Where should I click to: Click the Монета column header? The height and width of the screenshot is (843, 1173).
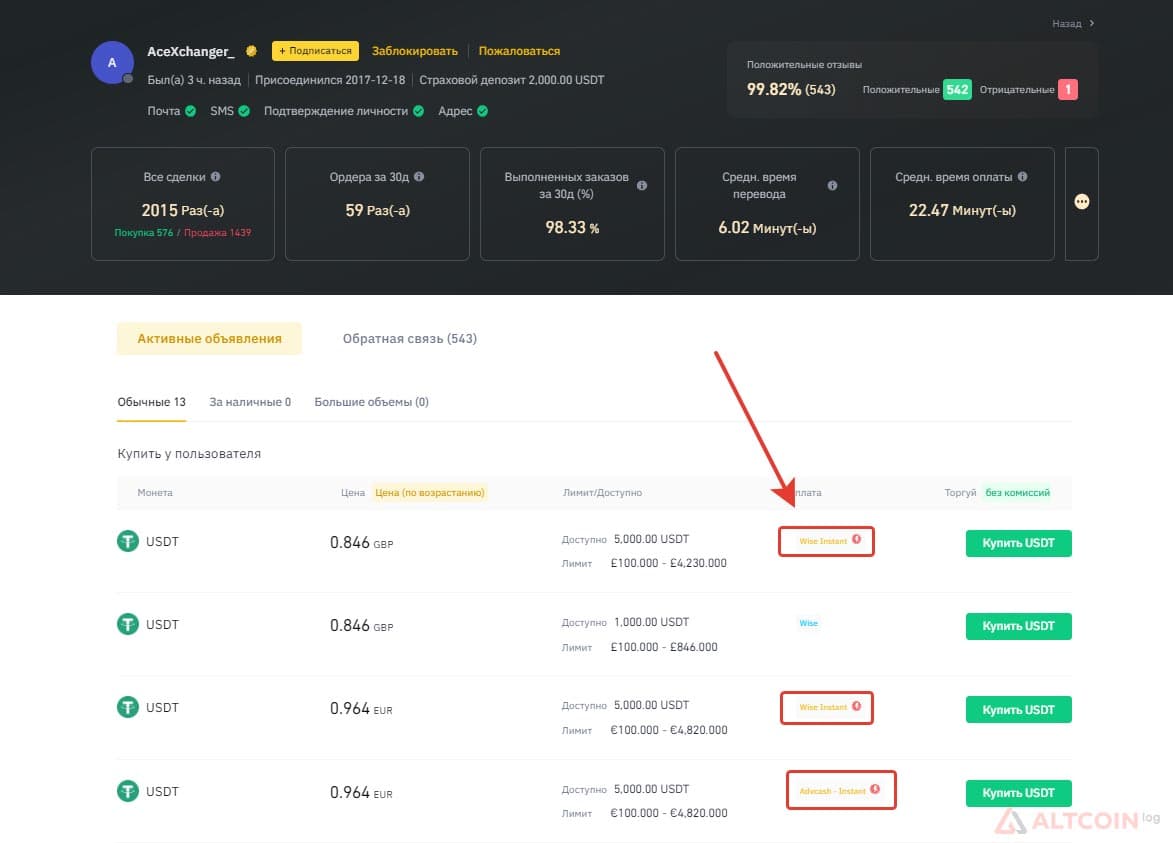tap(155, 492)
